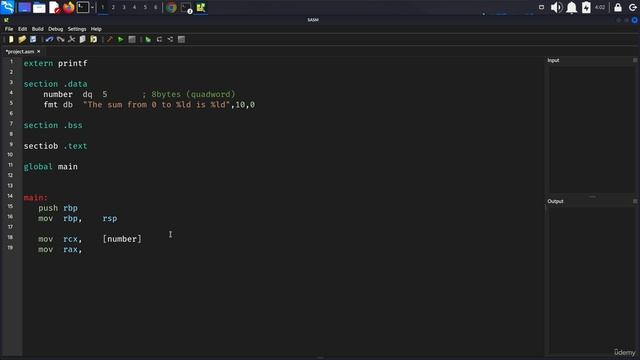The width and height of the screenshot is (640, 360).
Task: Click the 'section .bss' line
Action: (53, 125)
